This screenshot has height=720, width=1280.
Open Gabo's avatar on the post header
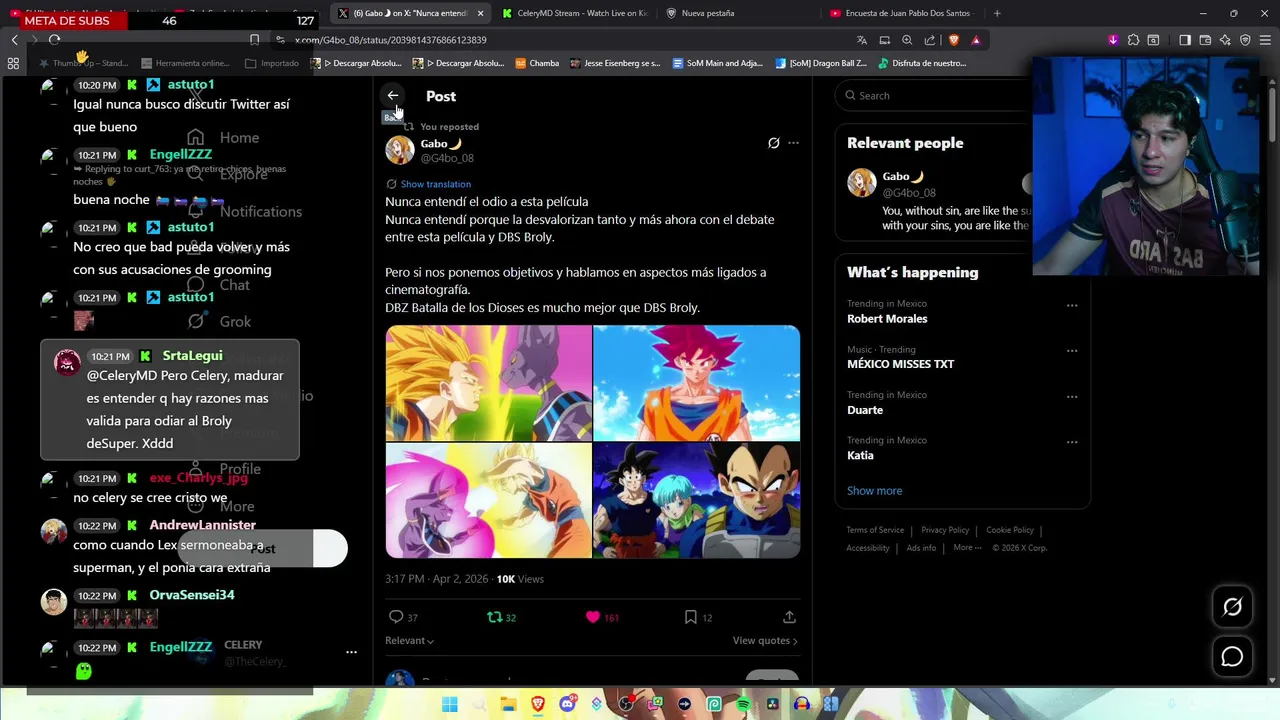pyautogui.click(x=400, y=150)
